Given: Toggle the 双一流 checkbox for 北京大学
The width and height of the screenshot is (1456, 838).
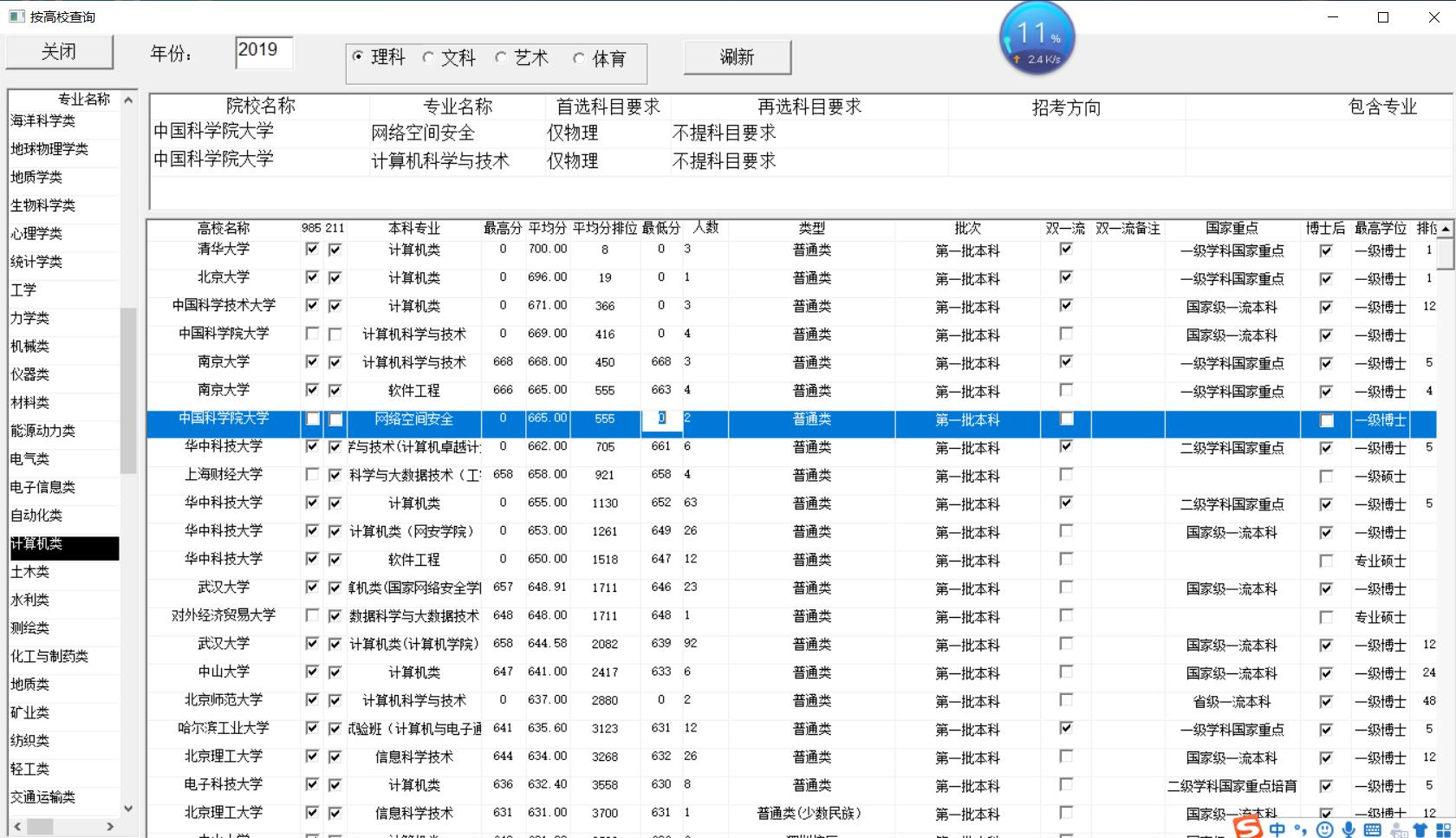Looking at the screenshot, I should click(1066, 277).
